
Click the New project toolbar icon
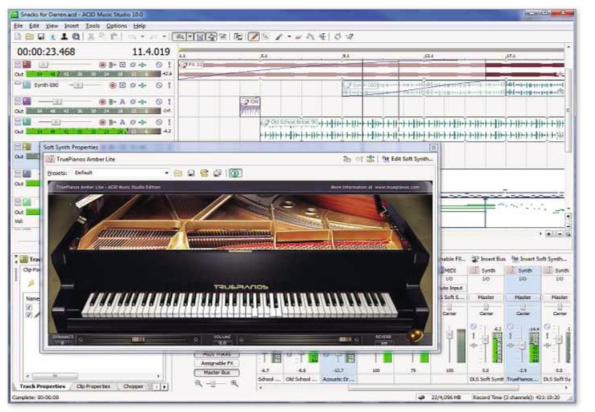coord(18,37)
